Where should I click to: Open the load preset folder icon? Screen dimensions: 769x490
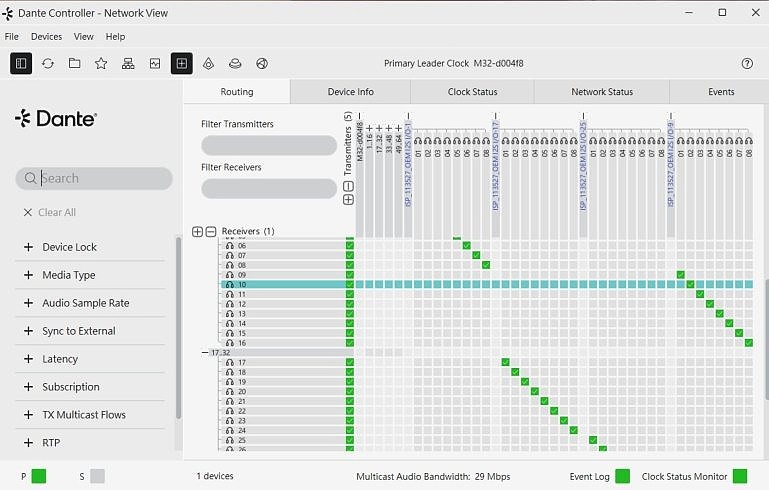point(75,63)
